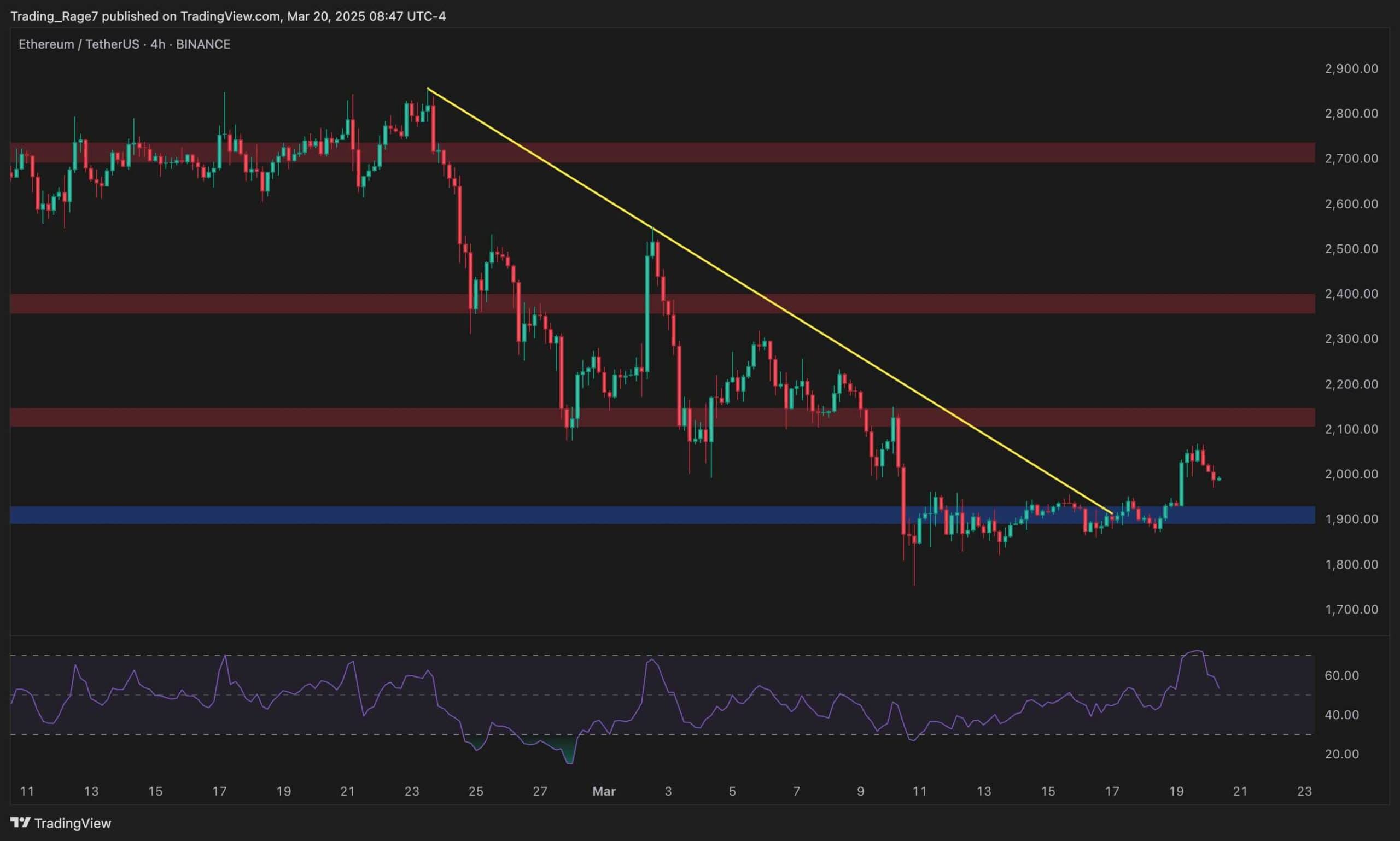Viewport: 1400px width, 841px height.
Task: Click the 2,400.00 price axis label
Action: (x=1351, y=294)
